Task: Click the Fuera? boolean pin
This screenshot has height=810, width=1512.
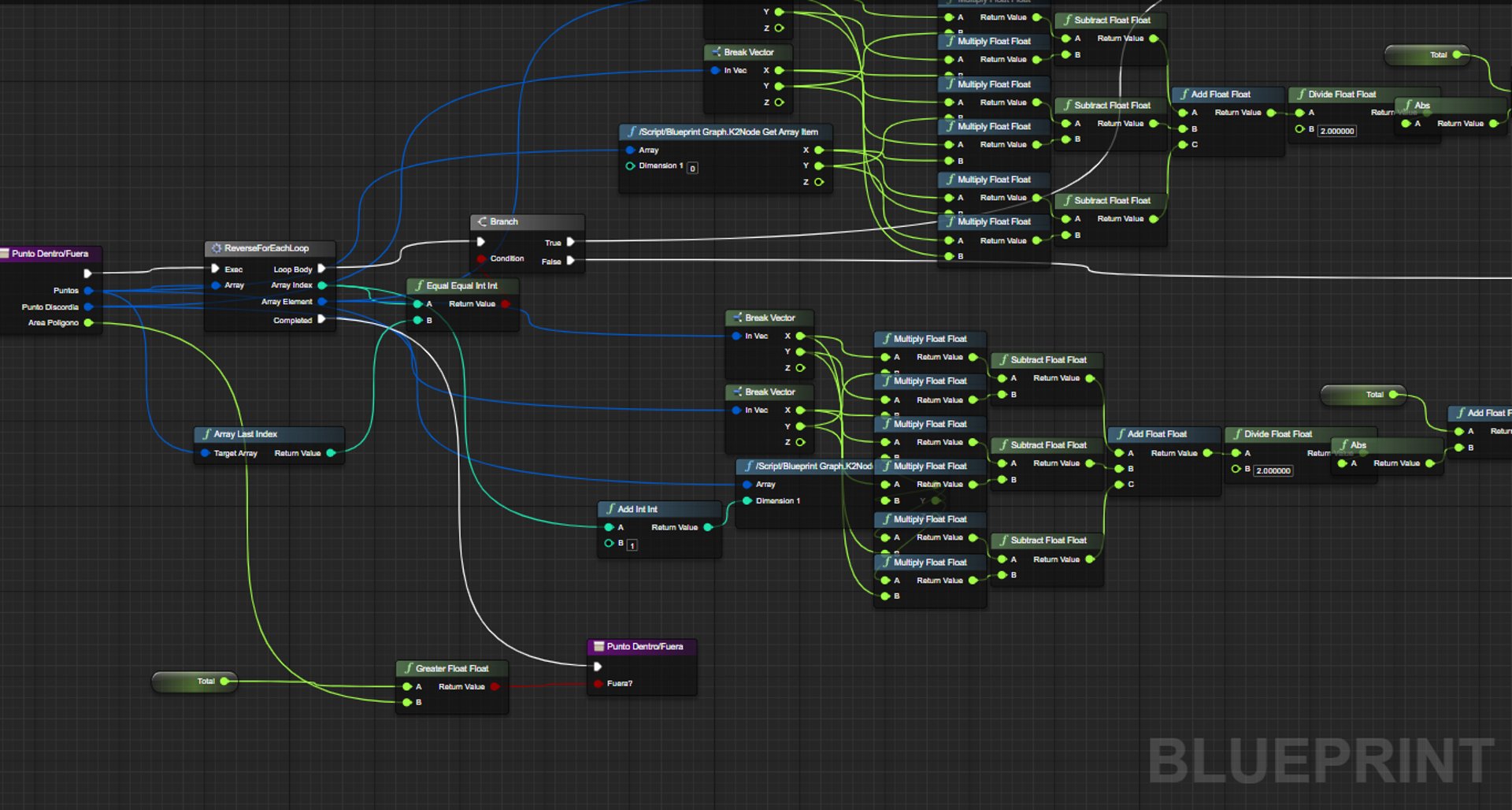Action: point(598,683)
